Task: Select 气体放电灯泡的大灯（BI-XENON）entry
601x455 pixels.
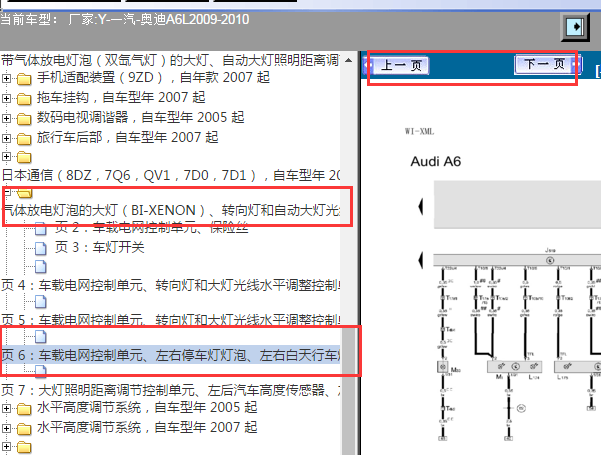Action: point(171,210)
